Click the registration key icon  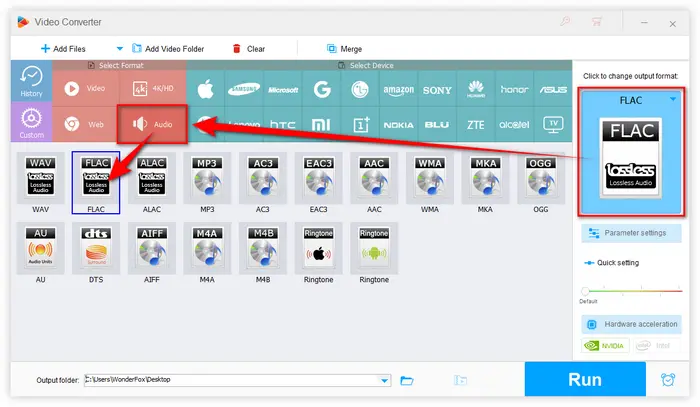point(565,21)
